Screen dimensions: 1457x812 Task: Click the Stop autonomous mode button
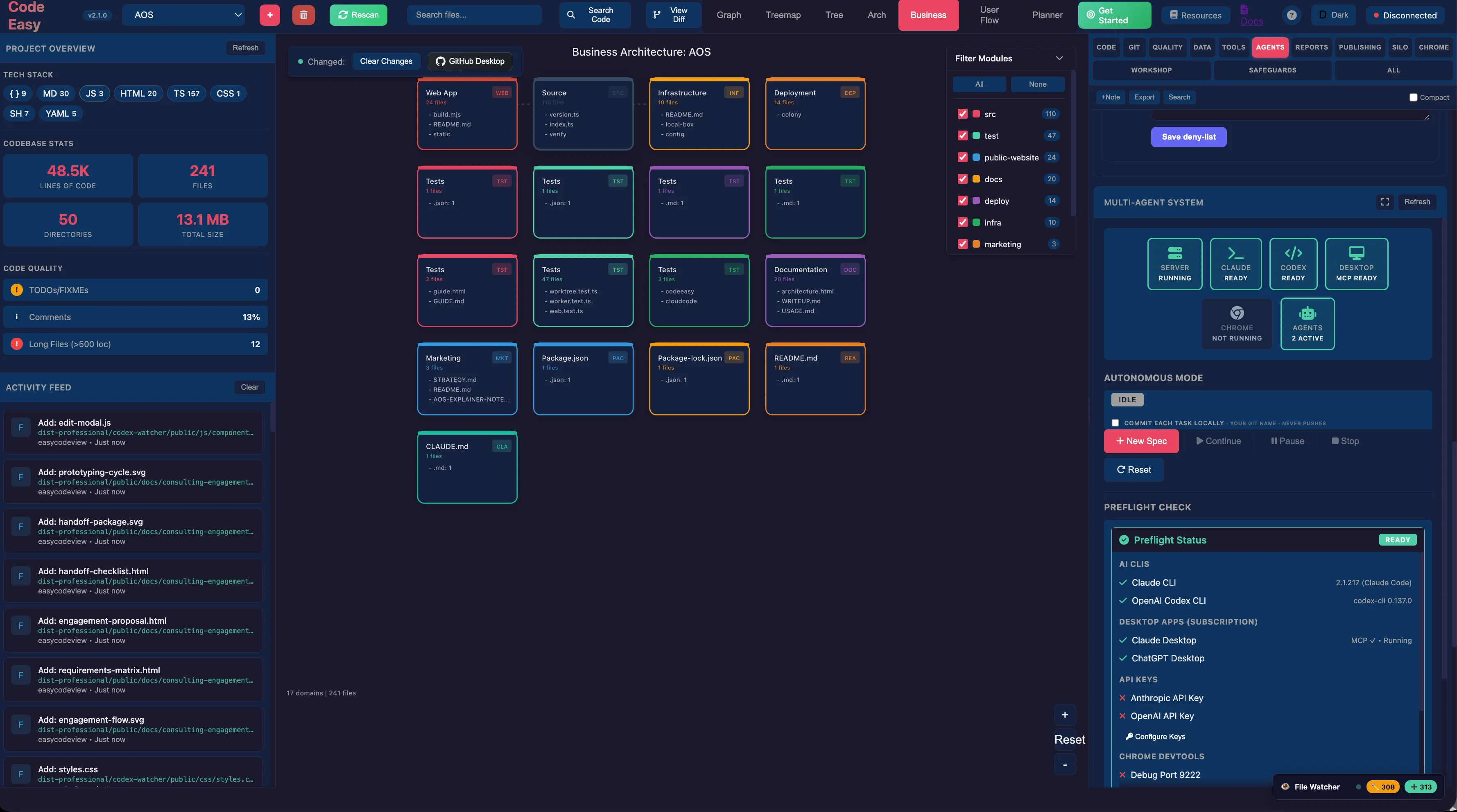pos(1345,441)
